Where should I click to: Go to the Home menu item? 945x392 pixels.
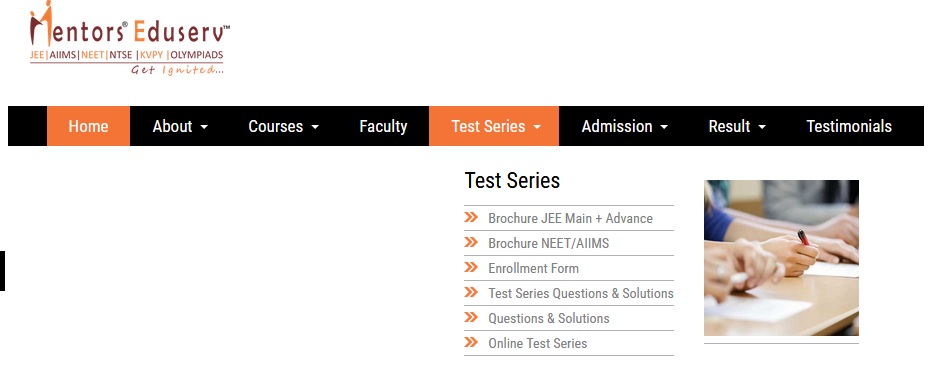(88, 126)
